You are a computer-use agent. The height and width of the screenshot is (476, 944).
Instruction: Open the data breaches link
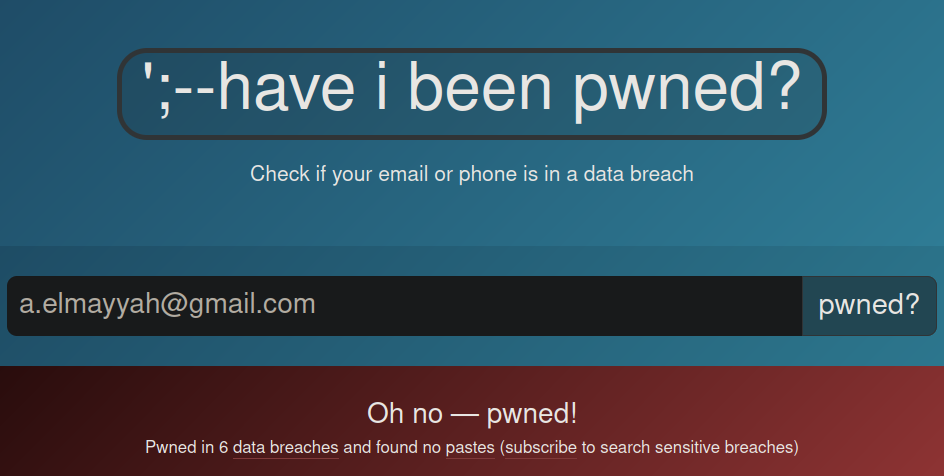tap(285, 448)
